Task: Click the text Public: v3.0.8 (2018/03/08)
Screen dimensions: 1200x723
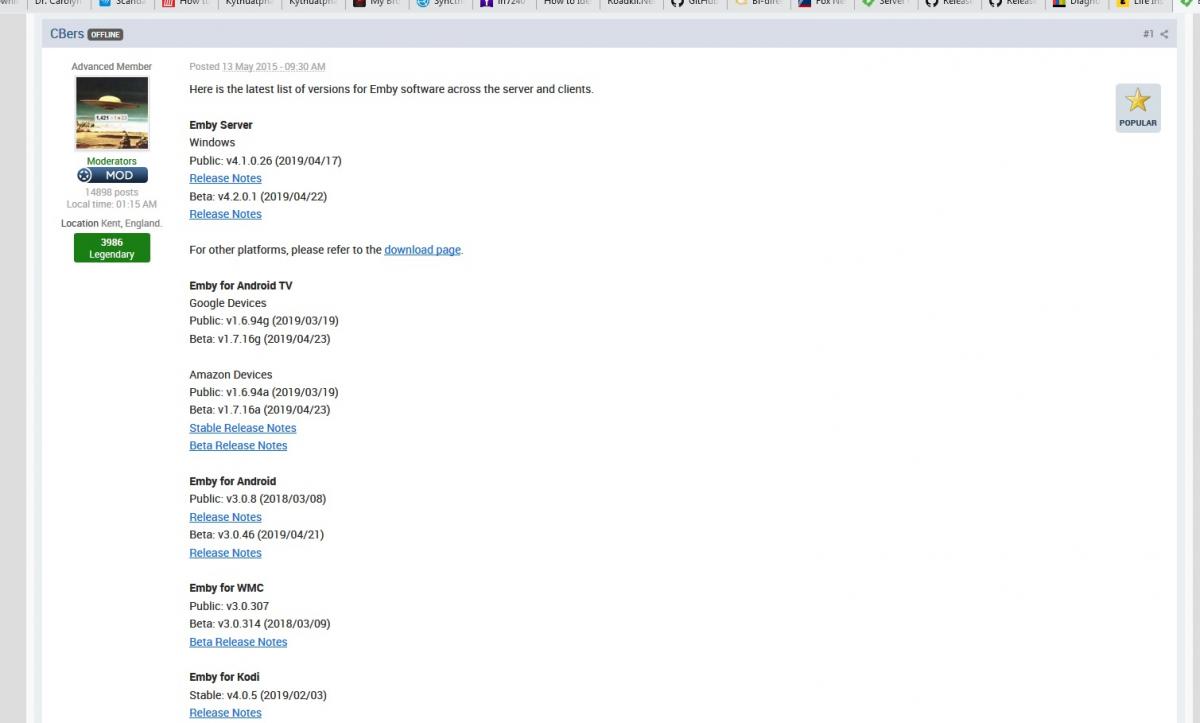Action: click(258, 499)
